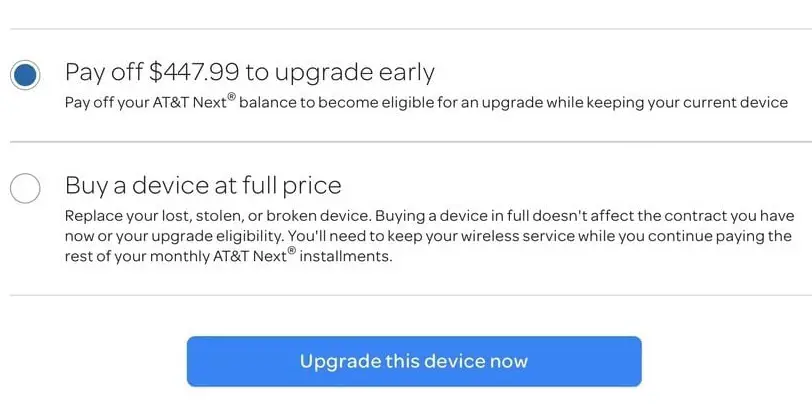Click the "Buy a device at full price" heading
This screenshot has height=420, width=812.
pos(203,185)
